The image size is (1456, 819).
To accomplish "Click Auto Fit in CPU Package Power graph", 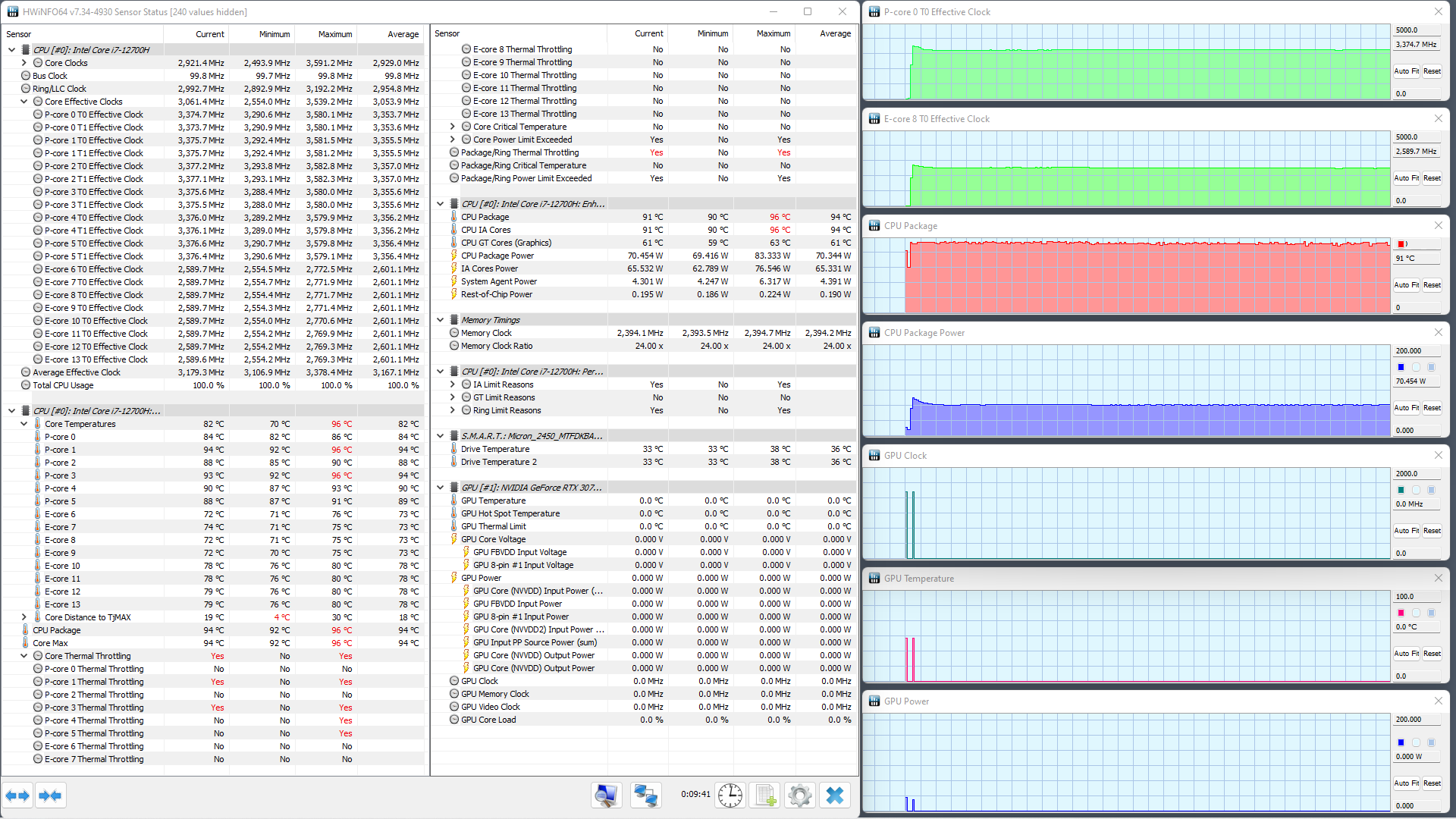I will (x=1406, y=408).
